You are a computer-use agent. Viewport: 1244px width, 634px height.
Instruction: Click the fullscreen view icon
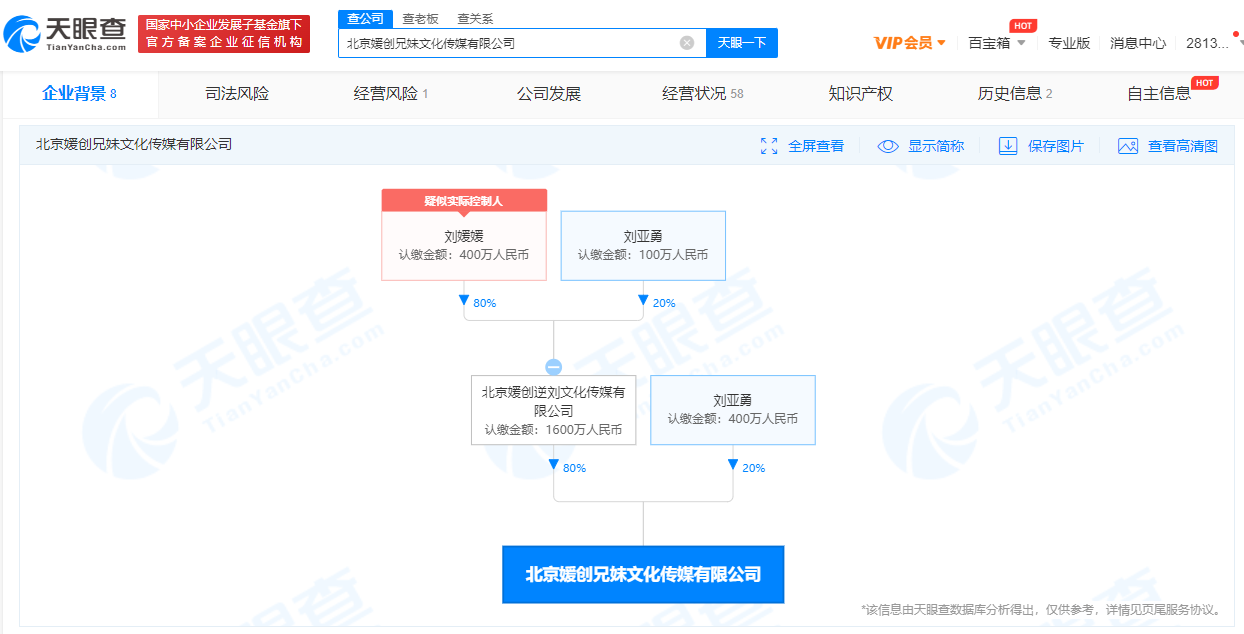coord(769,146)
